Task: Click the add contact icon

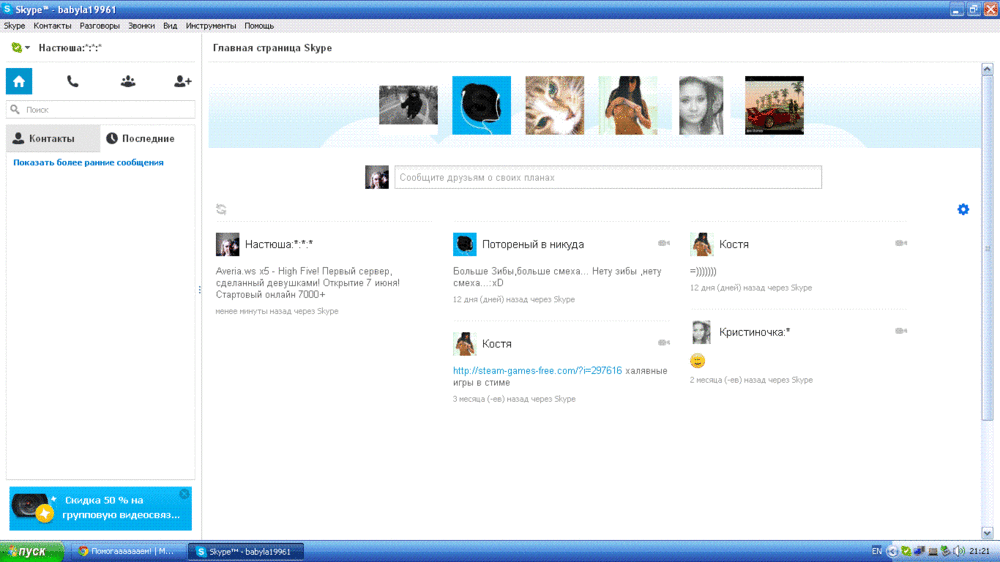Action: tap(182, 82)
